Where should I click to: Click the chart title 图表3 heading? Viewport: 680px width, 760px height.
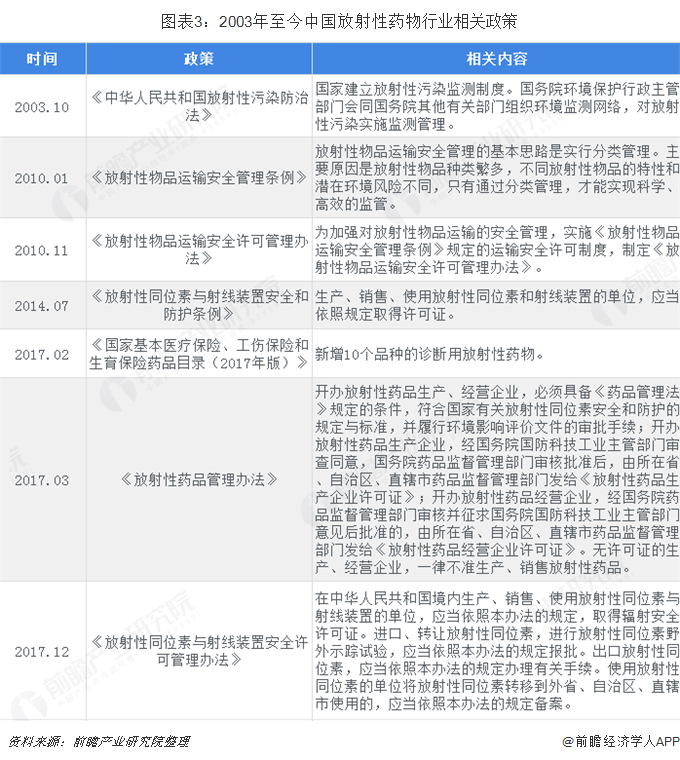[340, 18]
